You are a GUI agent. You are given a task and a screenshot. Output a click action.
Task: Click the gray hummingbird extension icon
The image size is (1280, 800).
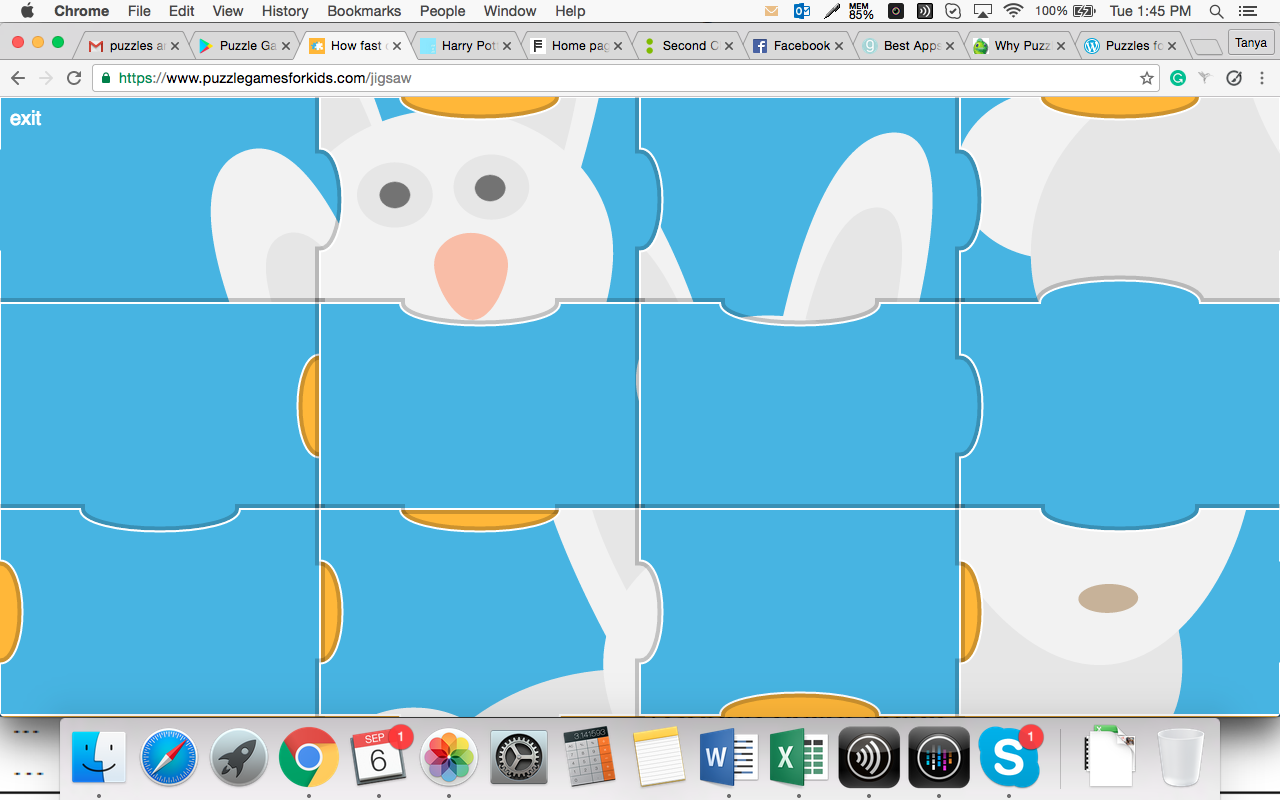pos(1205,78)
